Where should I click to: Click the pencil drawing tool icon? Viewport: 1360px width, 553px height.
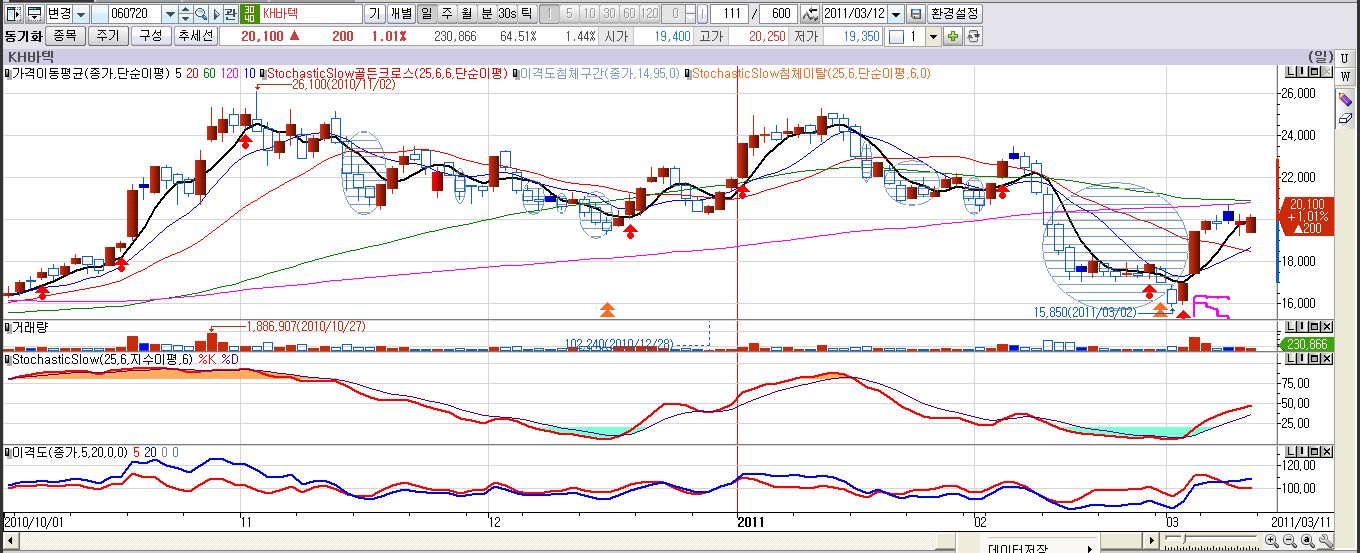click(1345, 99)
